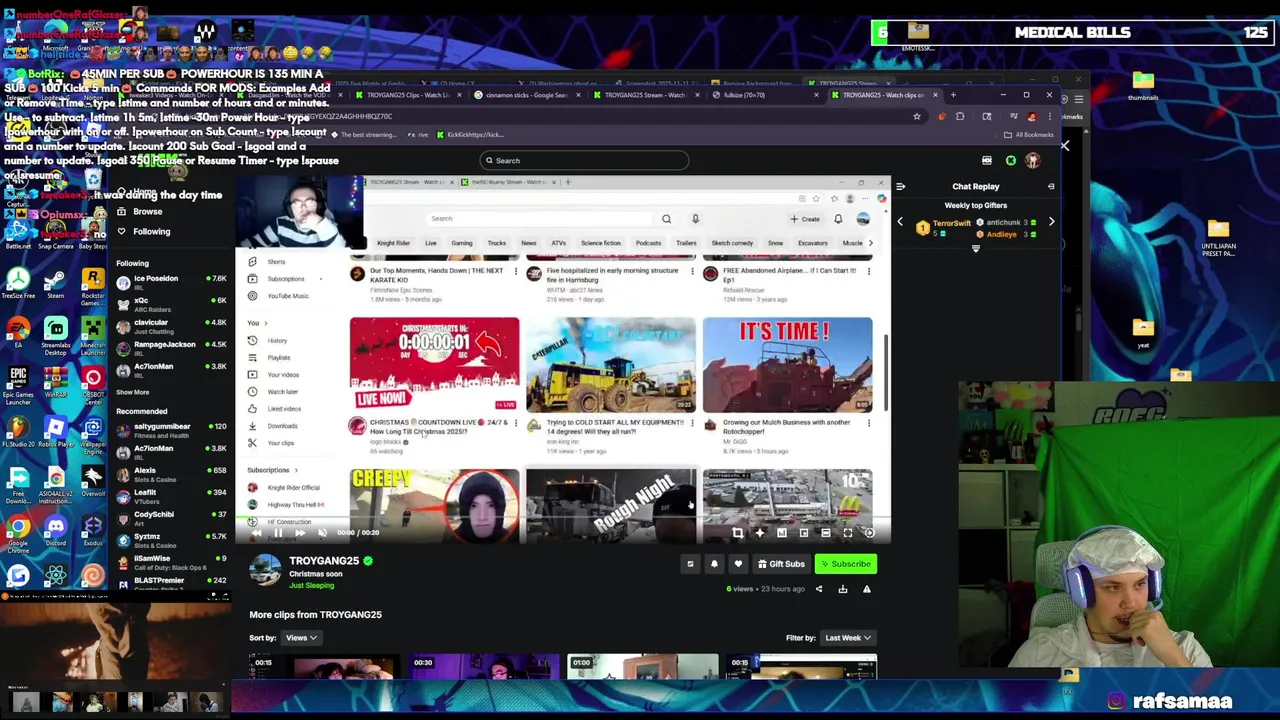
Task: Click the green Subscribe button
Action: pos(846,564)
